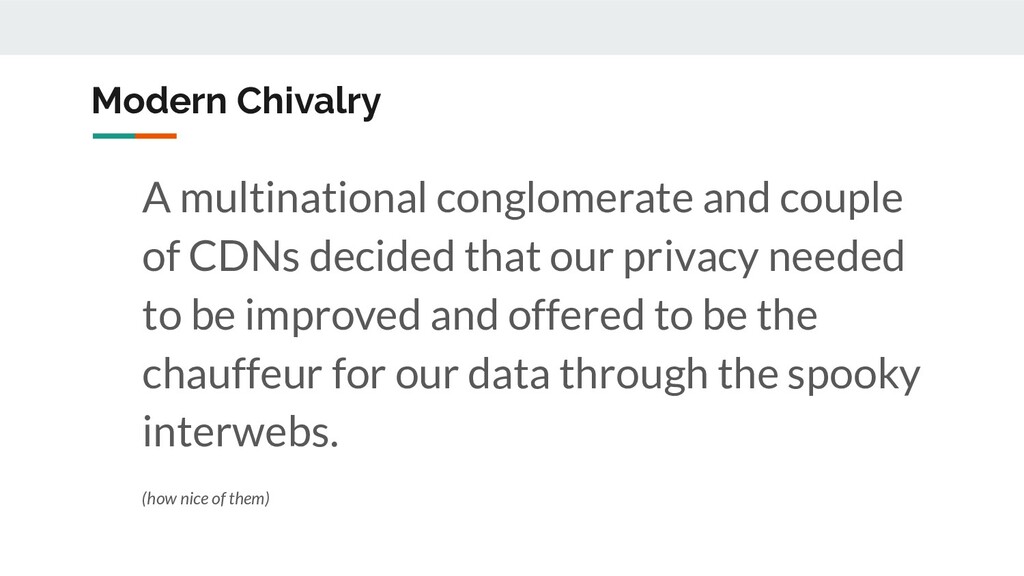Click the word 'offered' in the paragraph
The height and width of the screenshot is (576, 1024).
576,315
